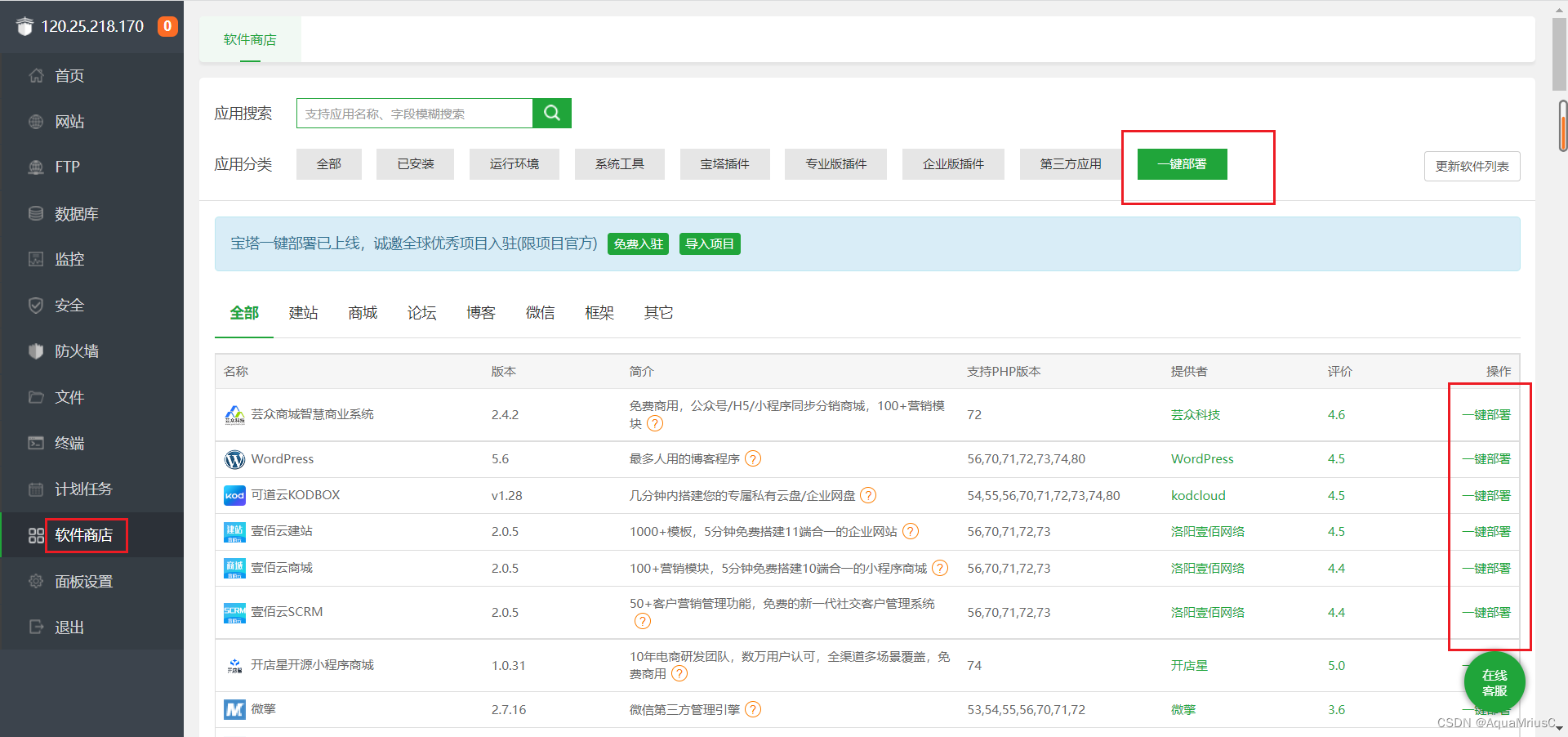Select the 框架 category tab

pos(599,313)
